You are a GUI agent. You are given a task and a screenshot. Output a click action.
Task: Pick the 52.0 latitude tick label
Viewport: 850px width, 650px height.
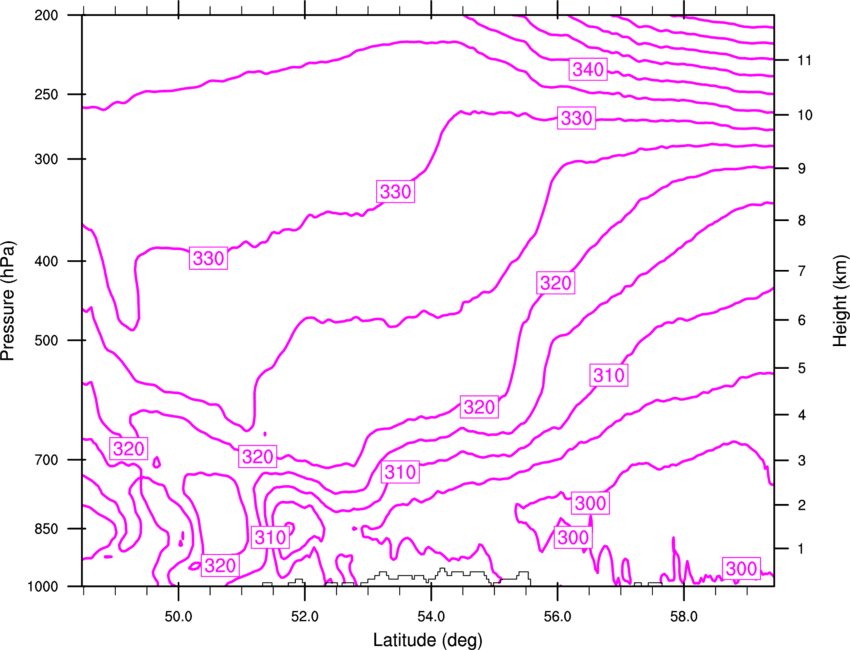click(x=305, y=617)
